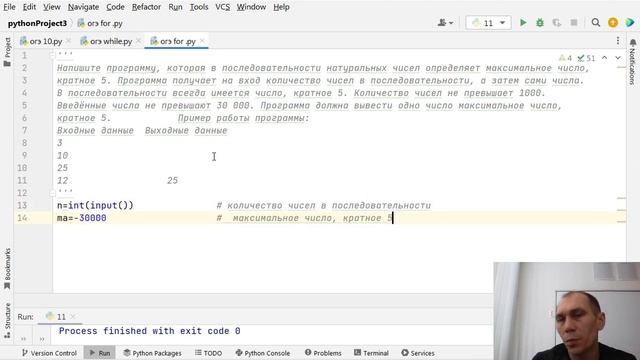Viewport: 640px width, 360px height.
Task: Open the Project tool window
Action: click(x=7, y=52)
